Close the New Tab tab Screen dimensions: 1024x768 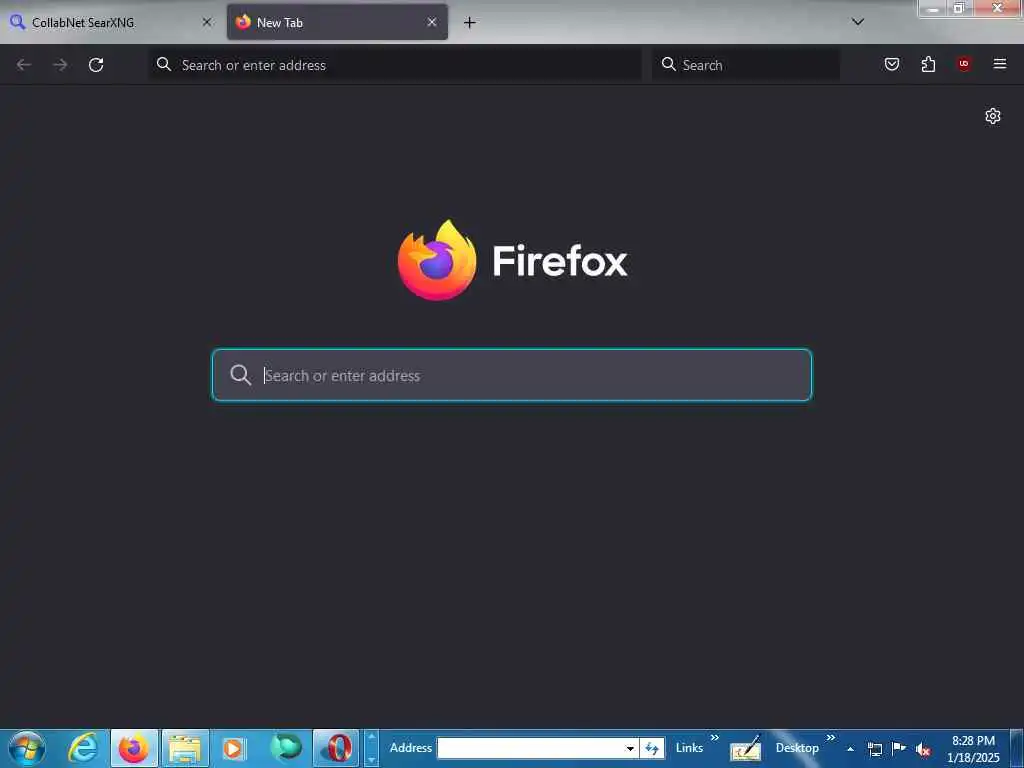[x=432, y=22]
